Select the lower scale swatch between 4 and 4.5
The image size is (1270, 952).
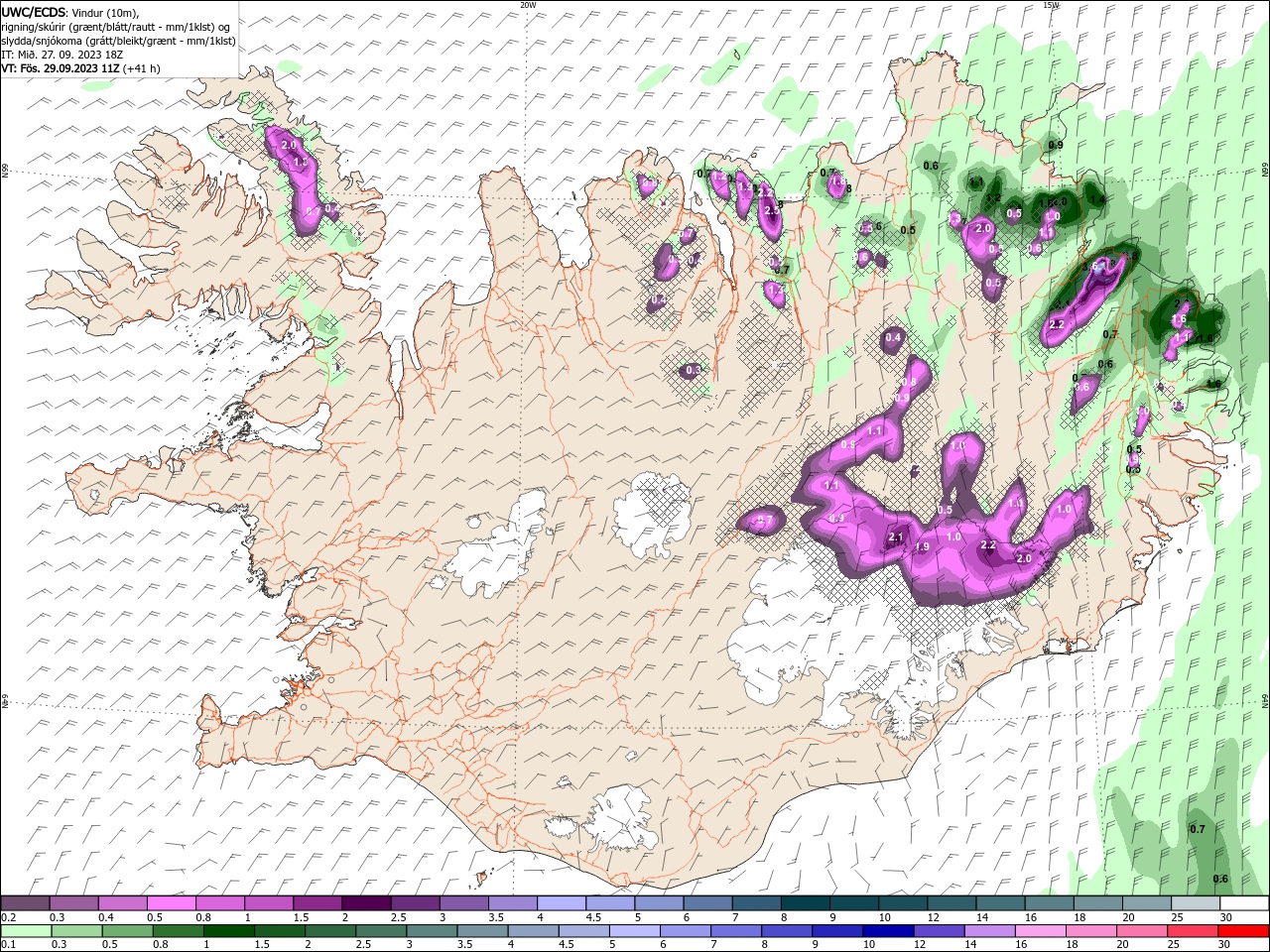point(534,931)
